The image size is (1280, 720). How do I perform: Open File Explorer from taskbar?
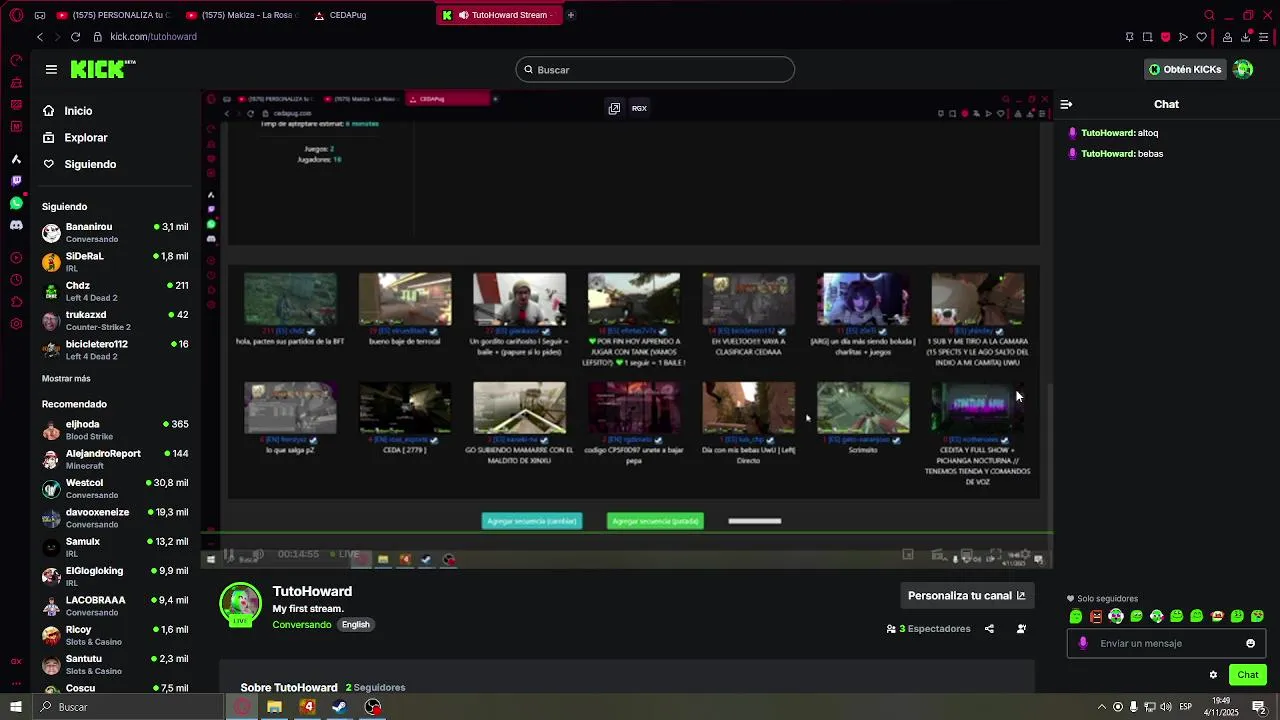pyautogui.click(x=274, y=707)
